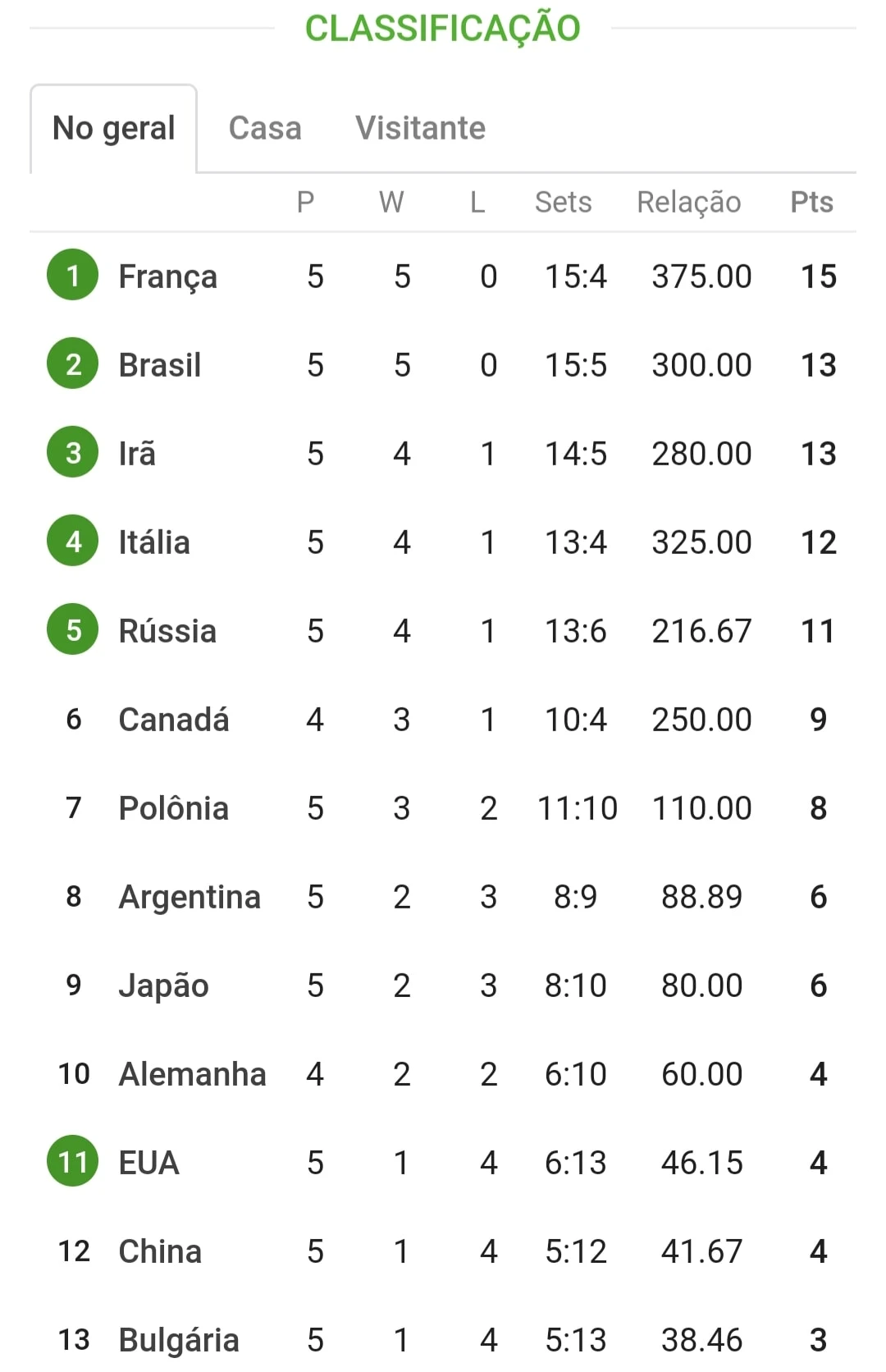The width and height of the screenshot is (886, 1372).
Task: Click the Sets column header
Action: coord(563,202)
